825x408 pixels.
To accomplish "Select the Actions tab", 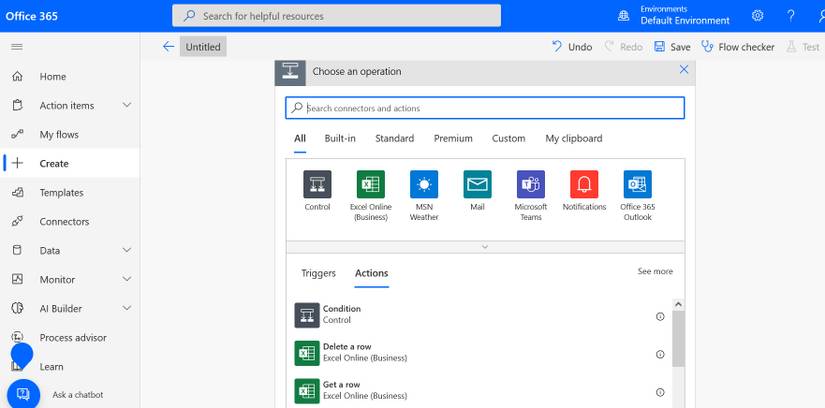I will click(x=371, y=273).
